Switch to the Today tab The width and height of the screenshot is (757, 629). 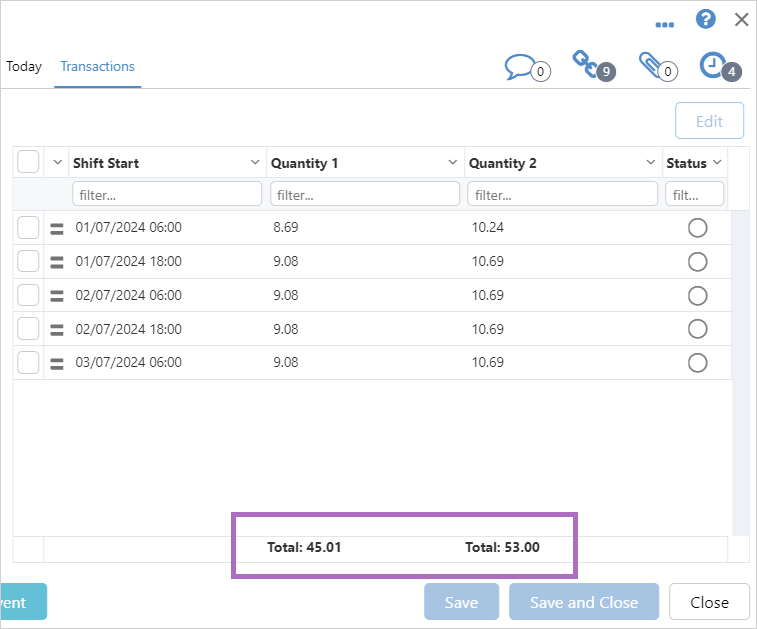[x=24, y=67]
